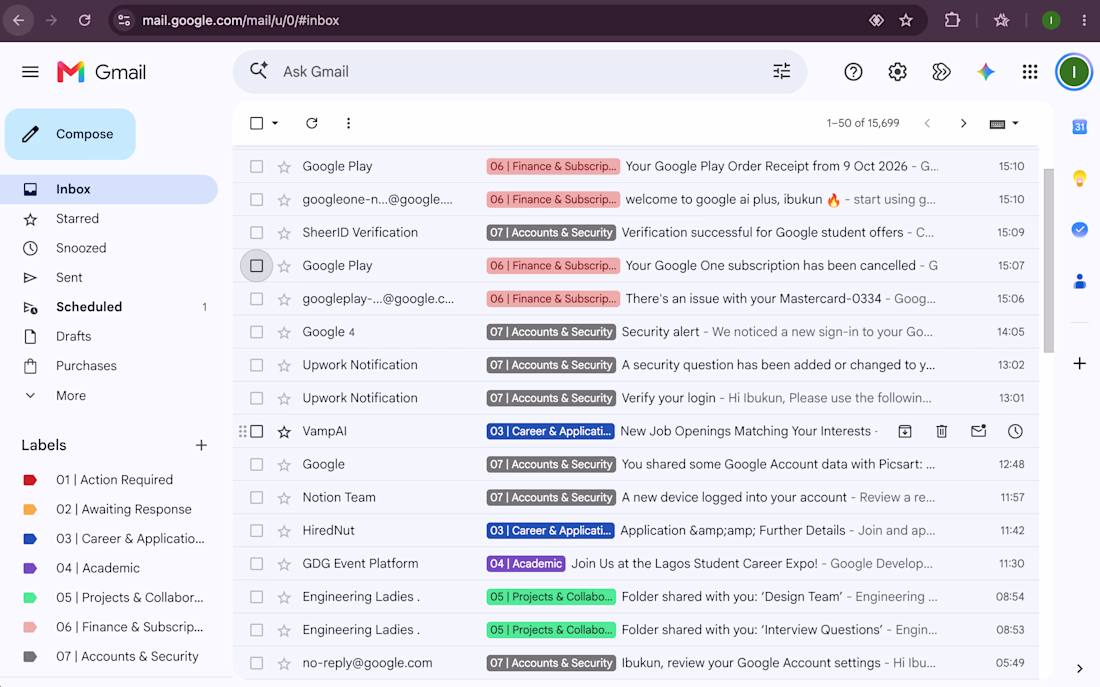1100x687 pixels.
Task: Snooze the VampAI email with clock icon
Action: point(1015,432)
